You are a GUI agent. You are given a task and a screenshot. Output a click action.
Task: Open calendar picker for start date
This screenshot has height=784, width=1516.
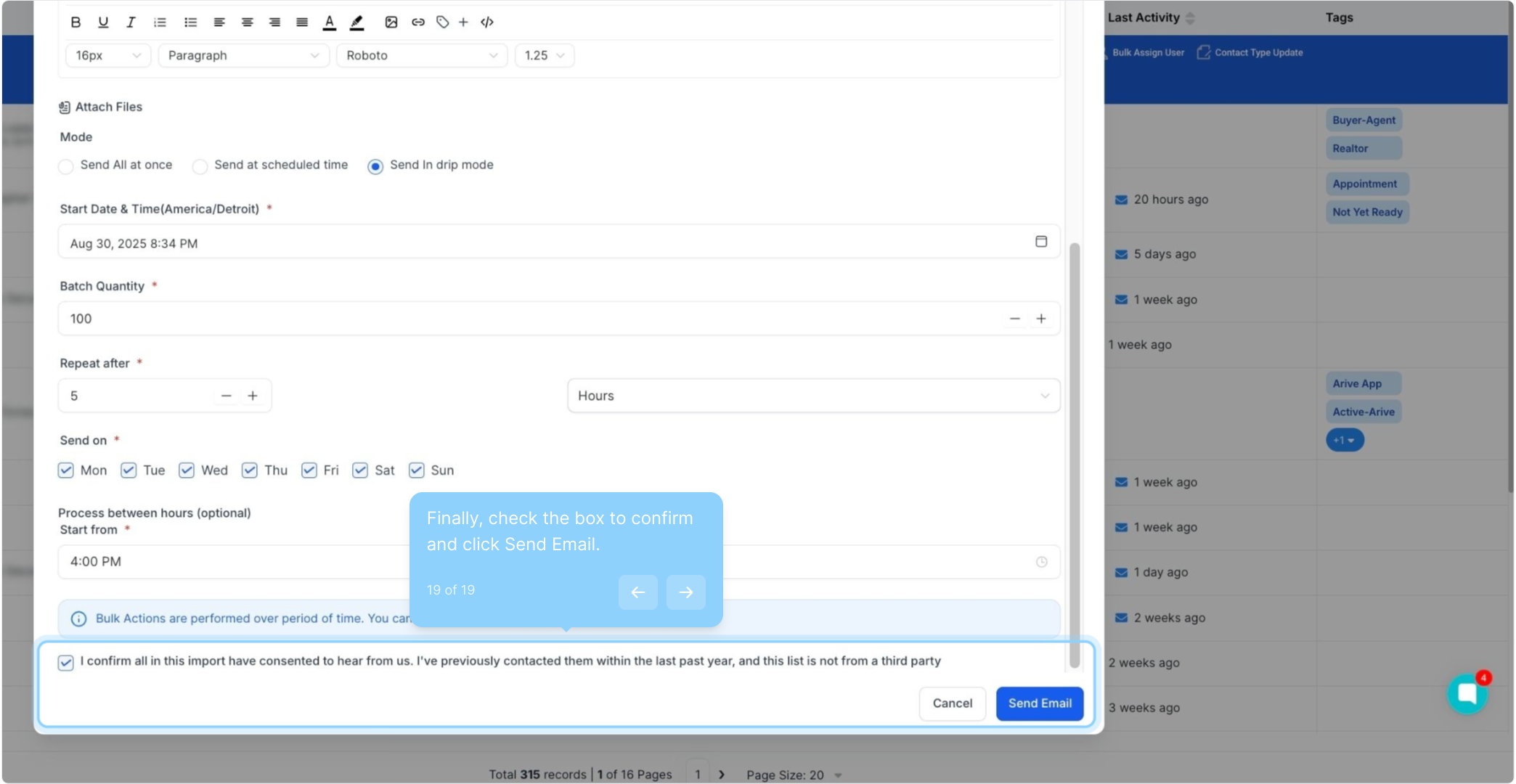tap(1040, 242)
